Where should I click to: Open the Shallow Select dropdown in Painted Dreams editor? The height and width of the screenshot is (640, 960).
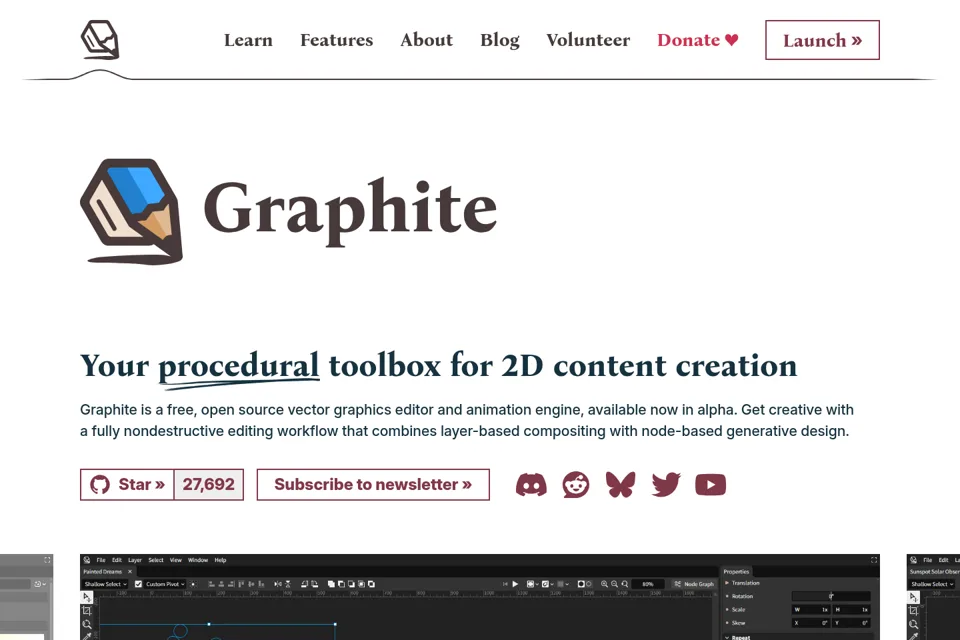point(106,584)
